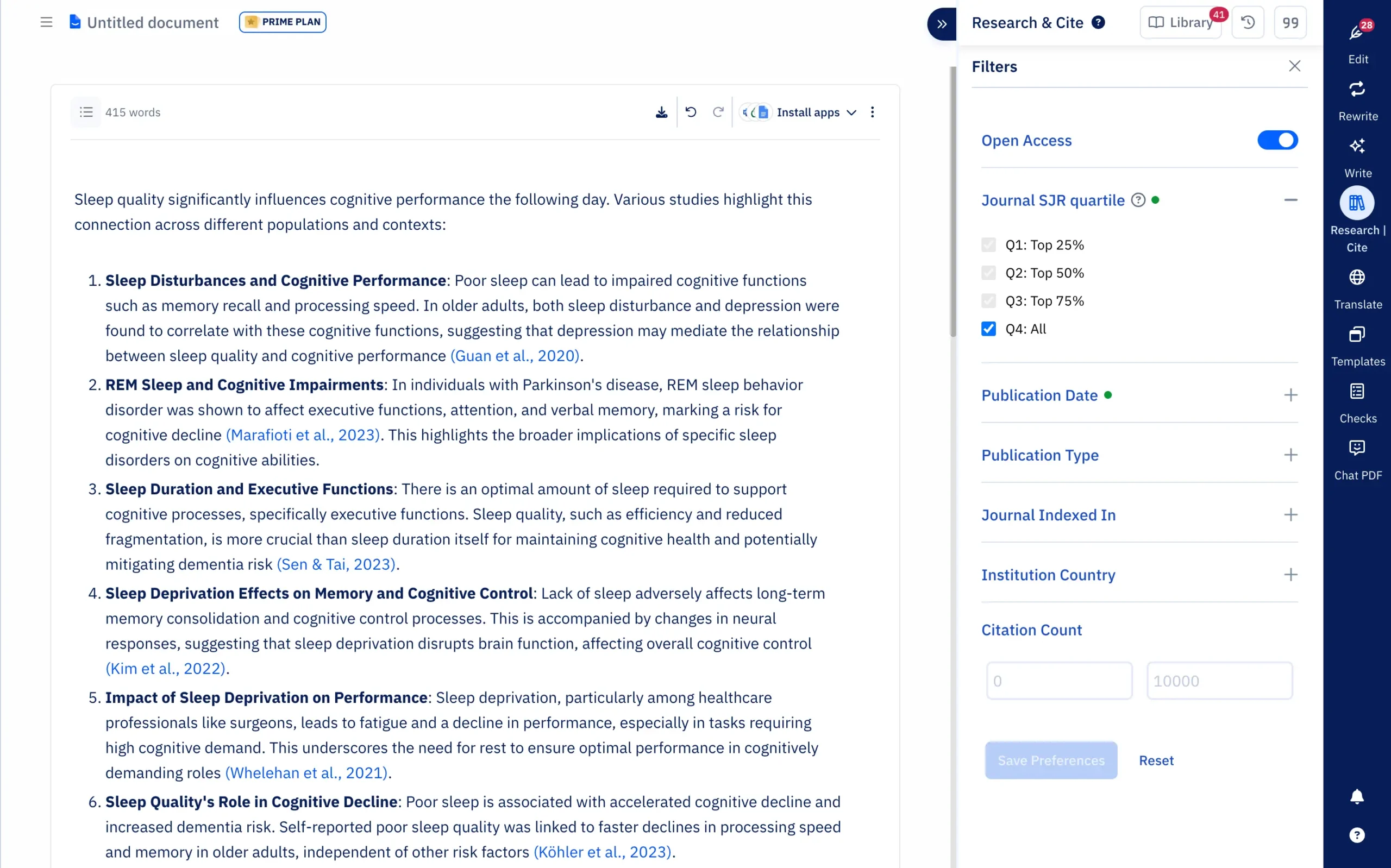
Task: Open the Translate tool
Action: coord(1358,290)
